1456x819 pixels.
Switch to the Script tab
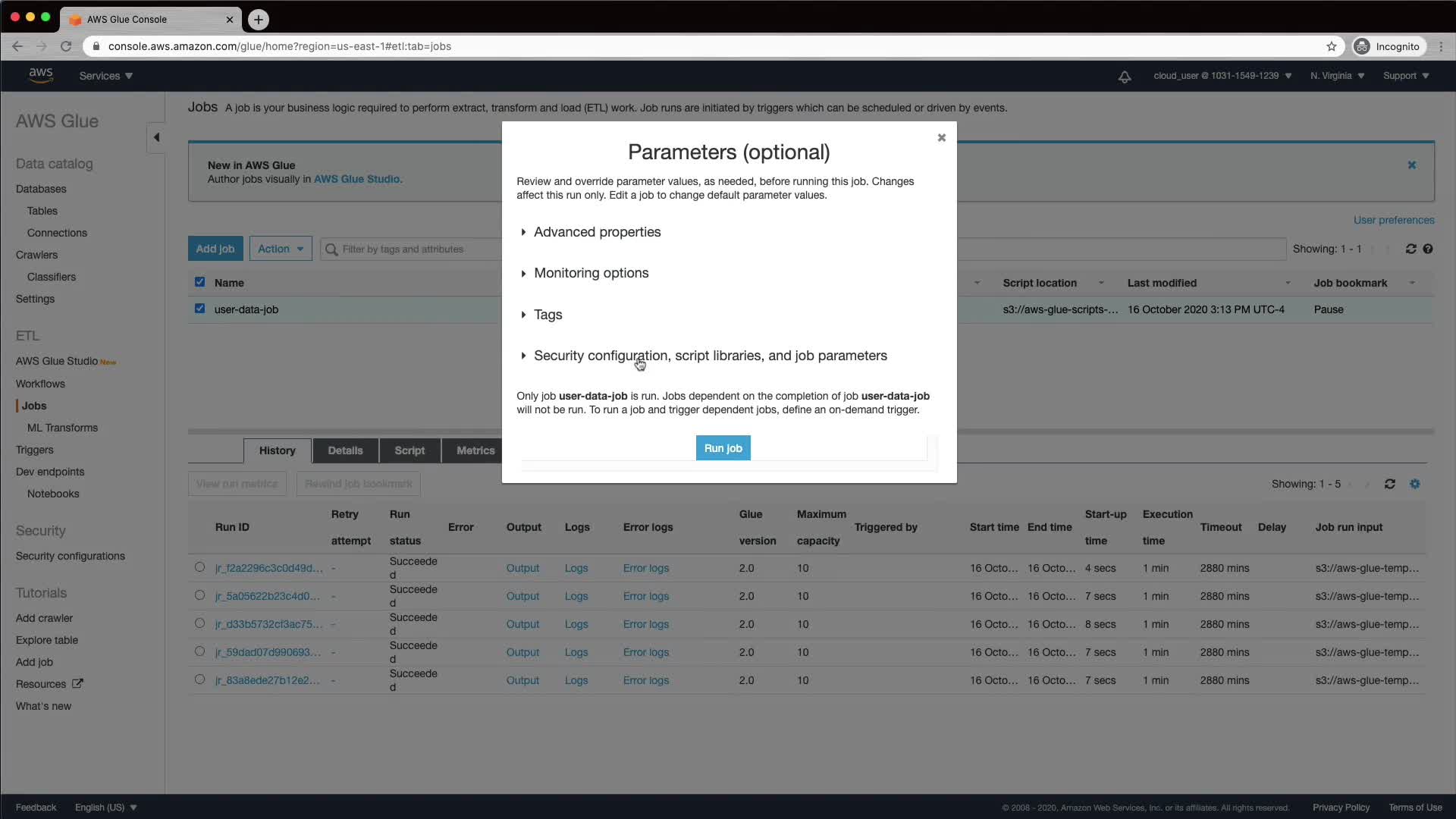click(409, 450)
